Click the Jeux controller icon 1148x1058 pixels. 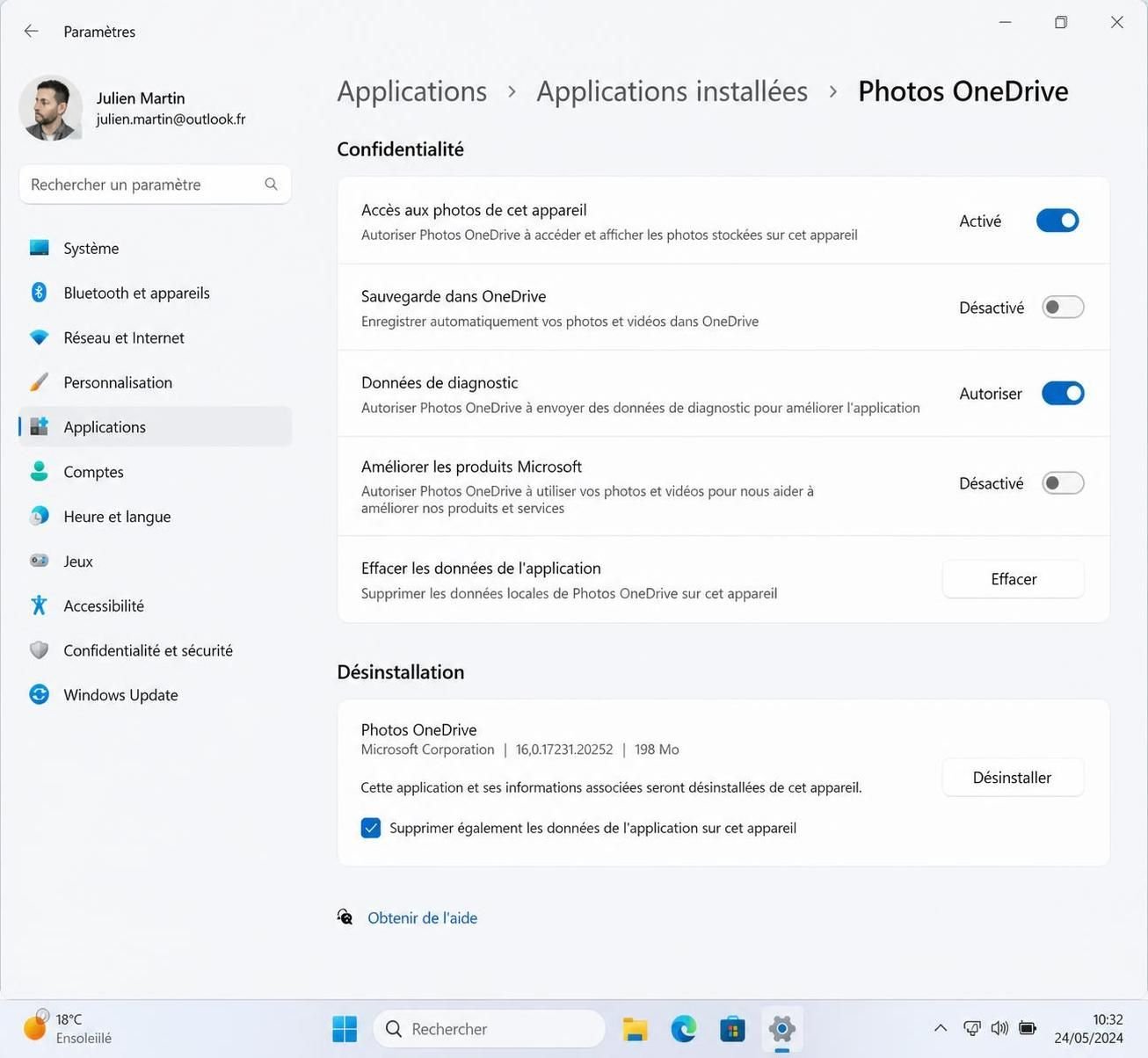(x=39, y=561)
